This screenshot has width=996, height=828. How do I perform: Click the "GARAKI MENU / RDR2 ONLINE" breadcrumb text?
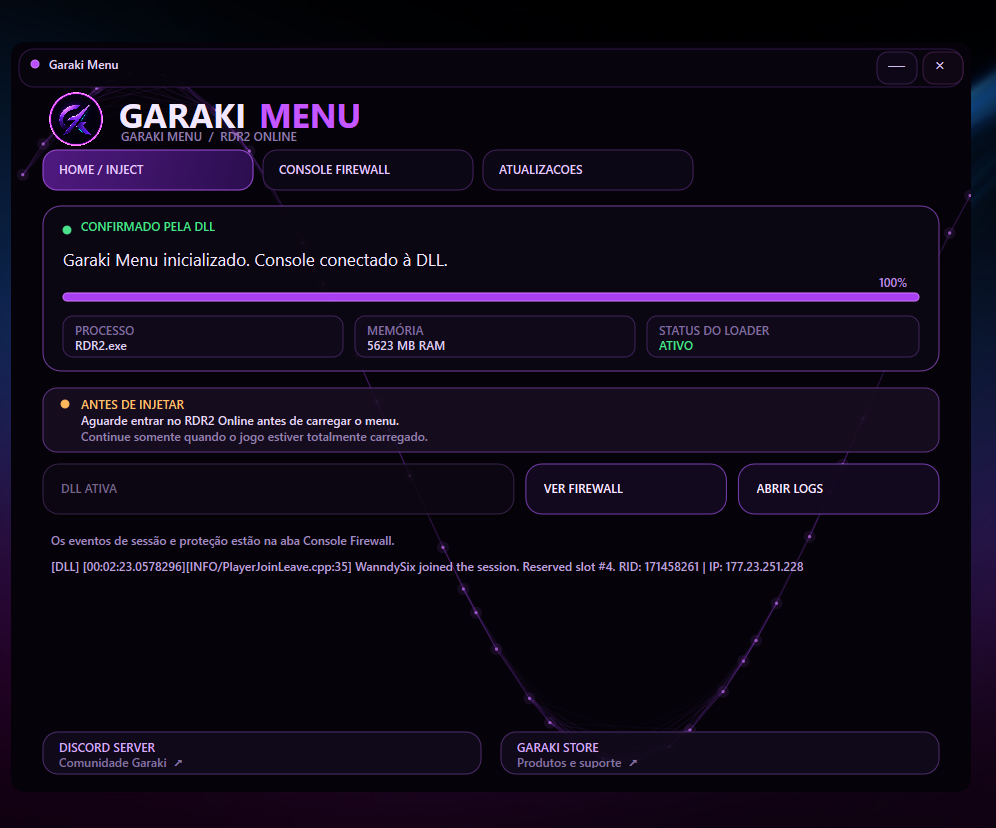point(209,137)
